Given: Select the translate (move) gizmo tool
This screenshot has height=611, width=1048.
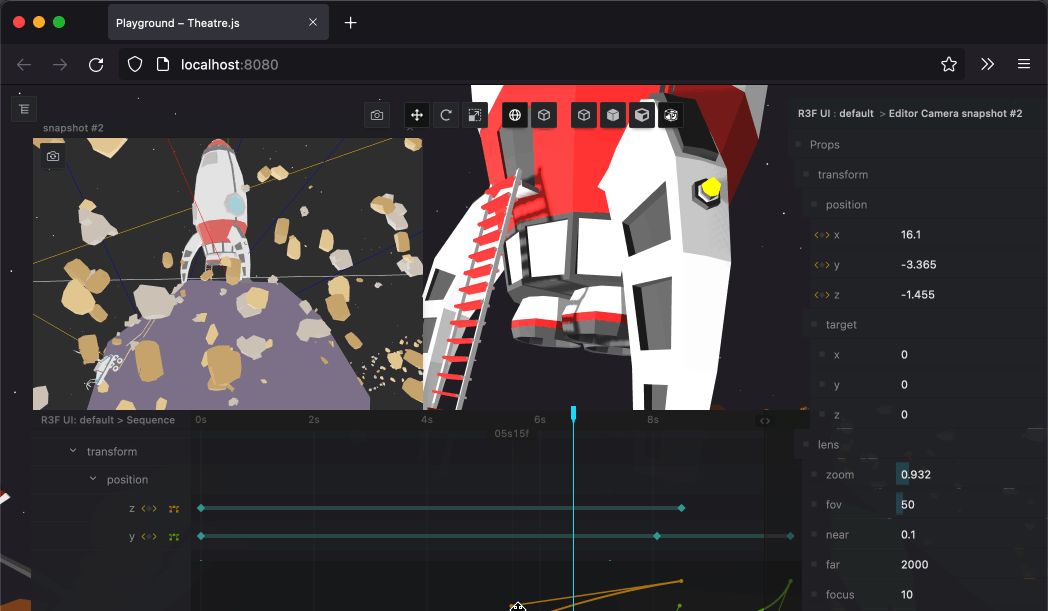Looking at the screenshot, I should pos(417,116).
